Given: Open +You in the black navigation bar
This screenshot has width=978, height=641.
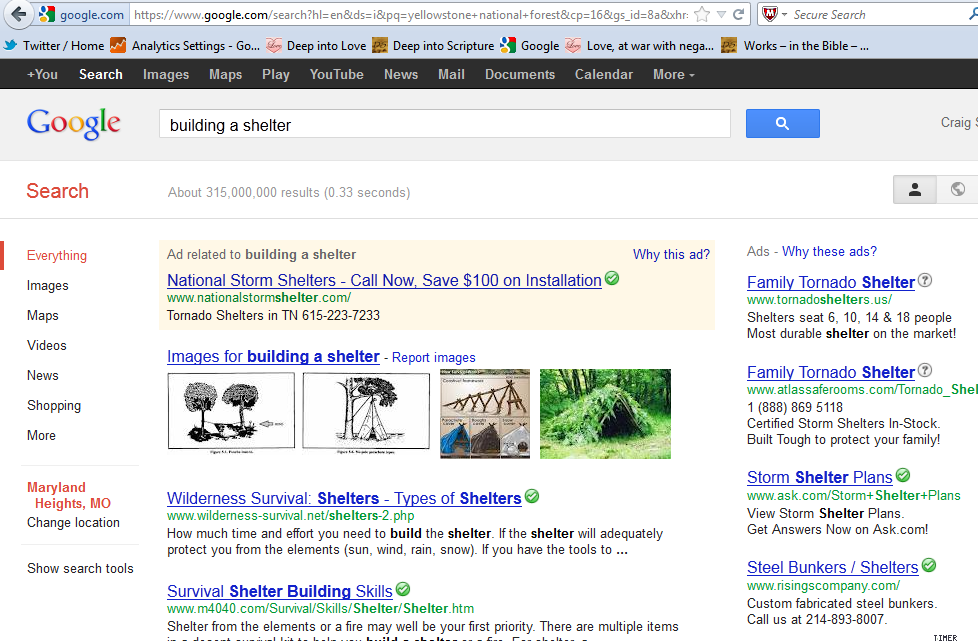Looking at the screenshot, I should tap(42, 74).
